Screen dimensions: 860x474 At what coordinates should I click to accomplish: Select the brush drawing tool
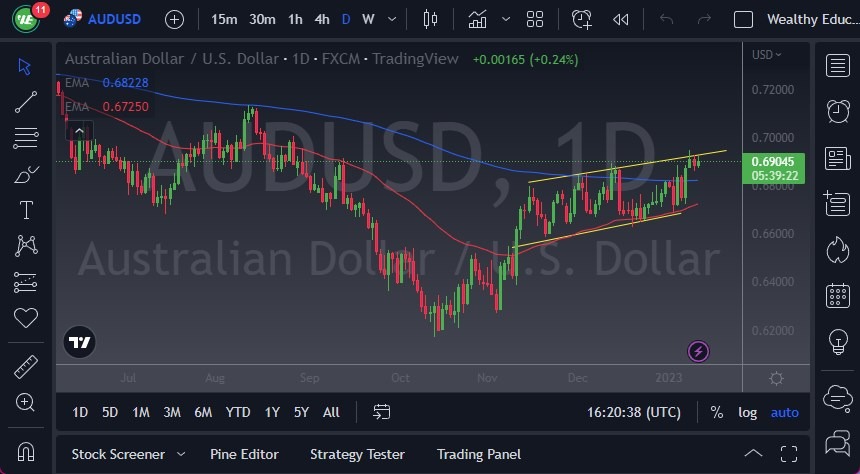point(26,174)
